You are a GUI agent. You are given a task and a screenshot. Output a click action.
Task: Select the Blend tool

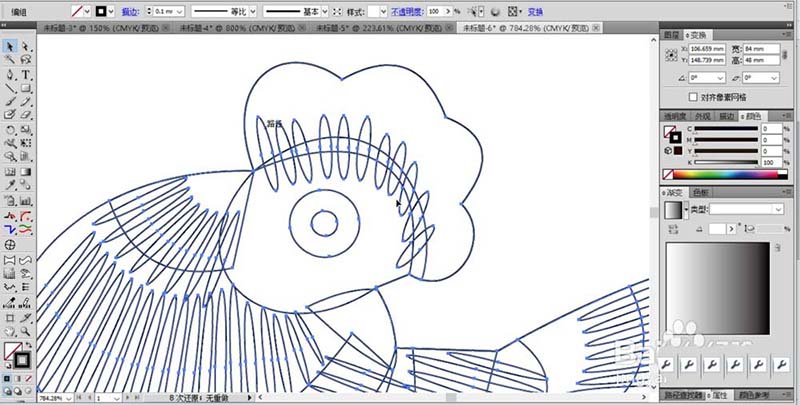(x=26, y=185)
